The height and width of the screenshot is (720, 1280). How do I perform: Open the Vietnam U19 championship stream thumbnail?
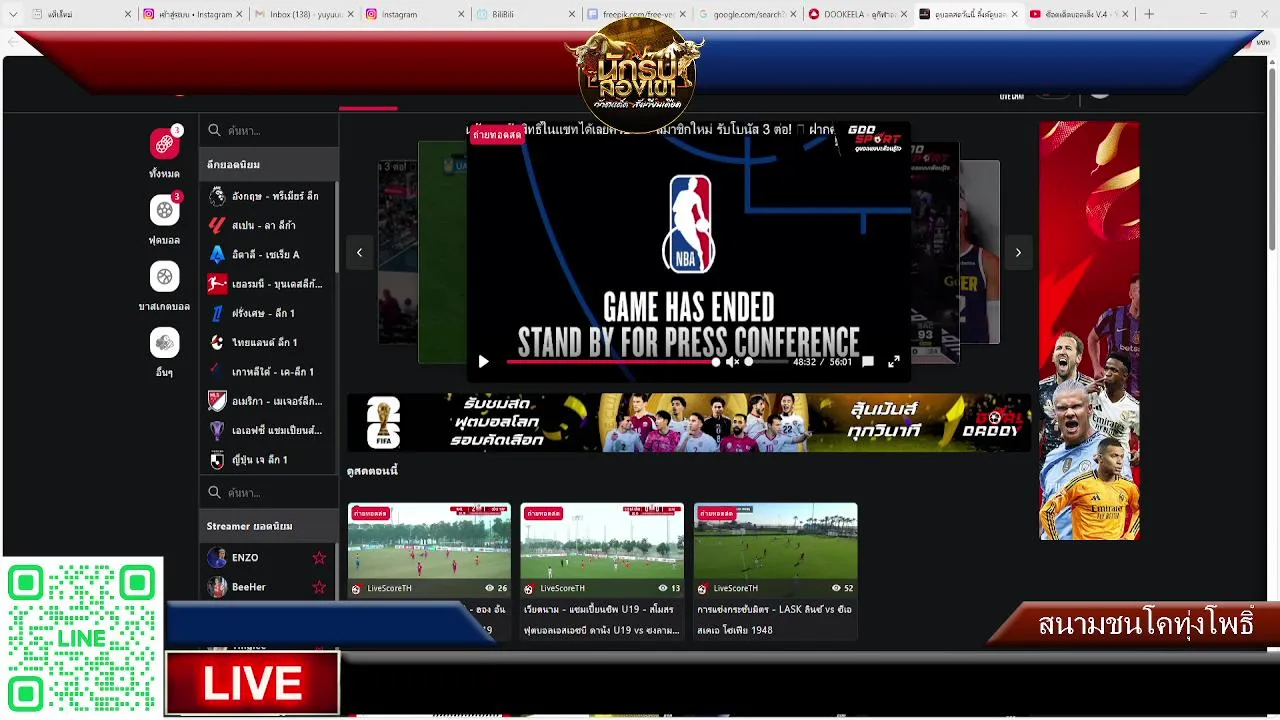[x=602, y=541]
